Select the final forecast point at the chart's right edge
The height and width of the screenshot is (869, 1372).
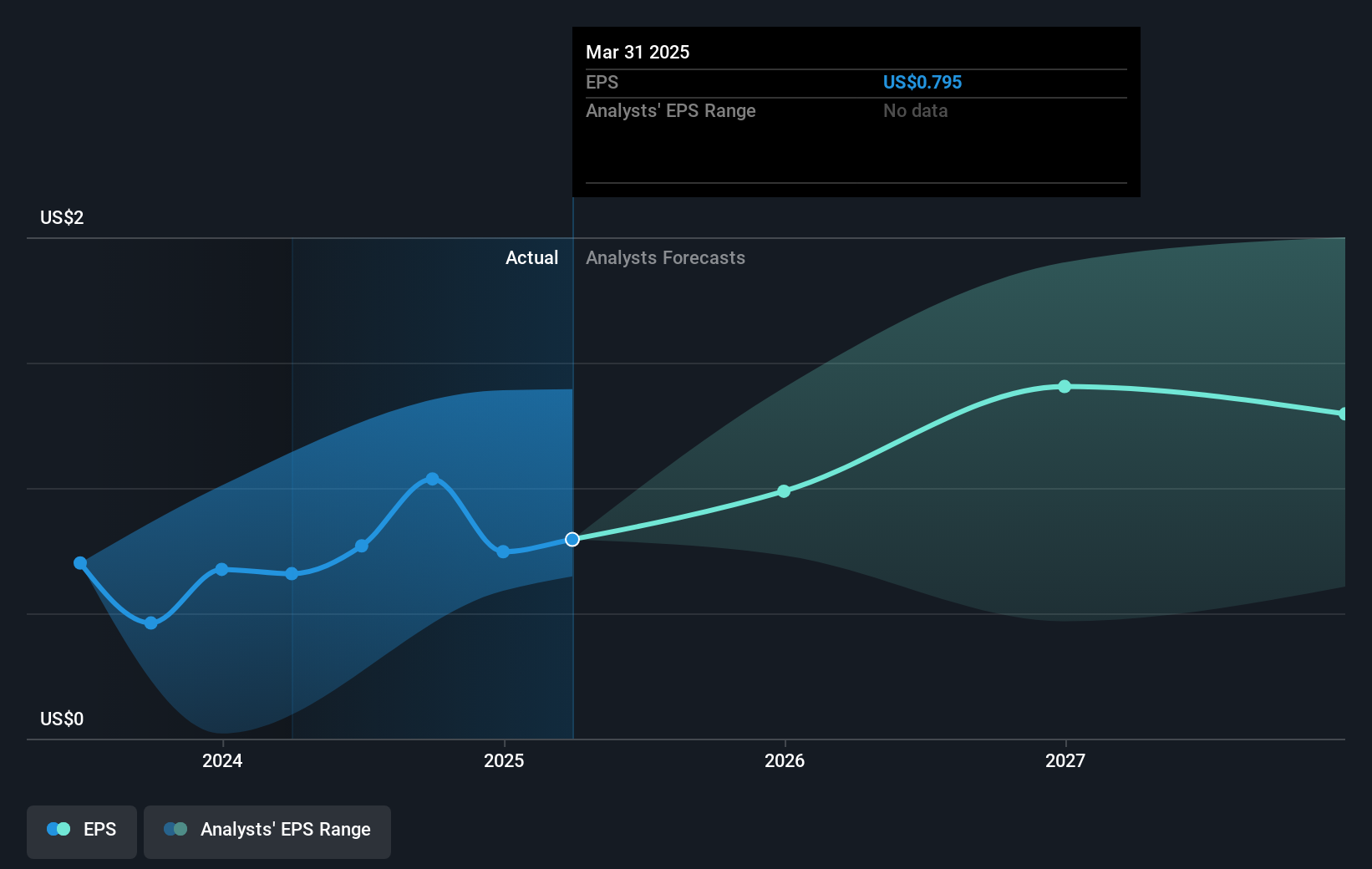1344,414
